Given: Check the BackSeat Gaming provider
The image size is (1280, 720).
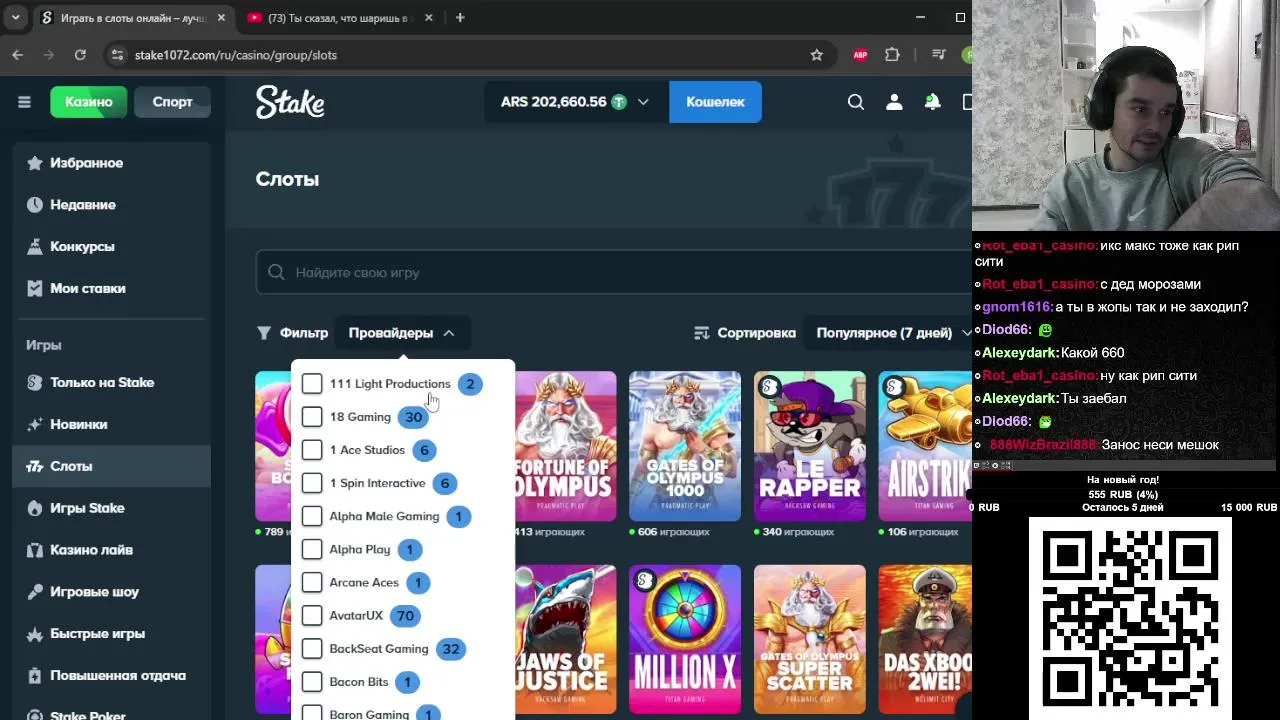Looking at the screenshot, I should 312,649.
